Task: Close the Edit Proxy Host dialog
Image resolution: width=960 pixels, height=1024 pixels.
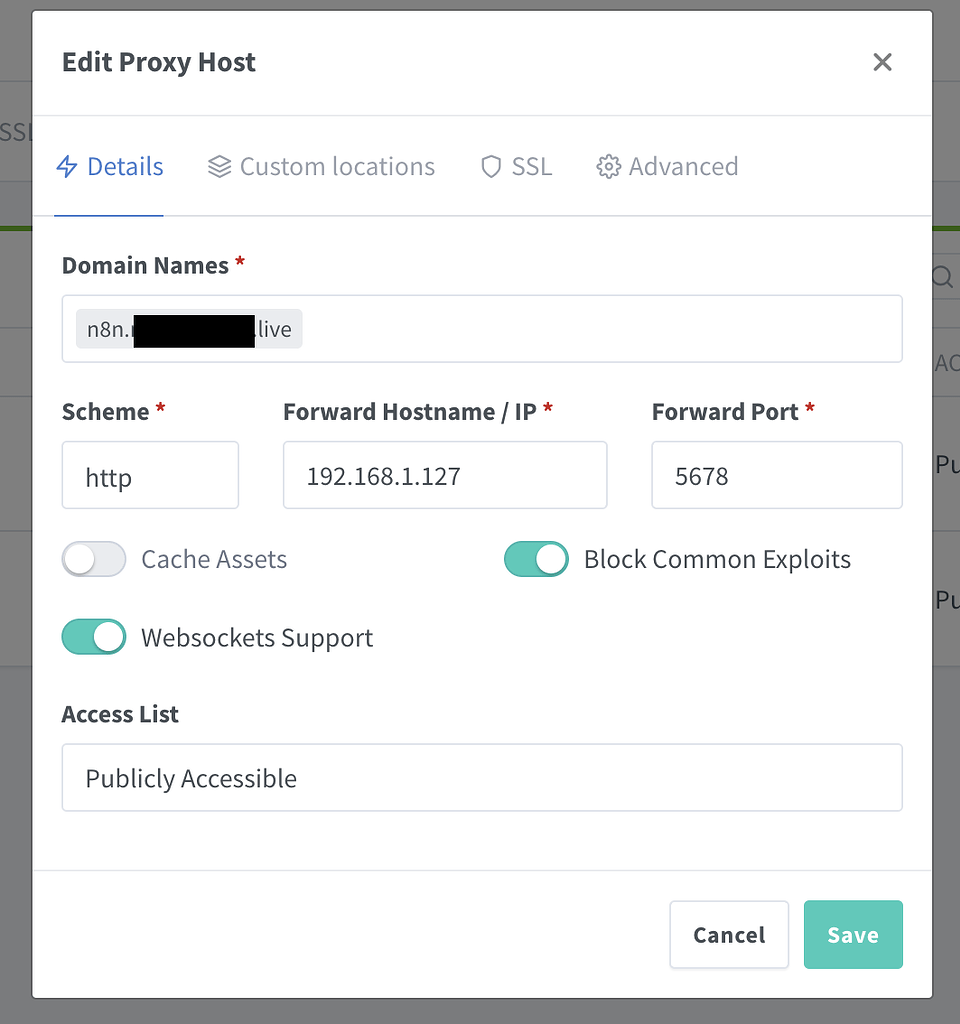Action: tap(882, 62)
